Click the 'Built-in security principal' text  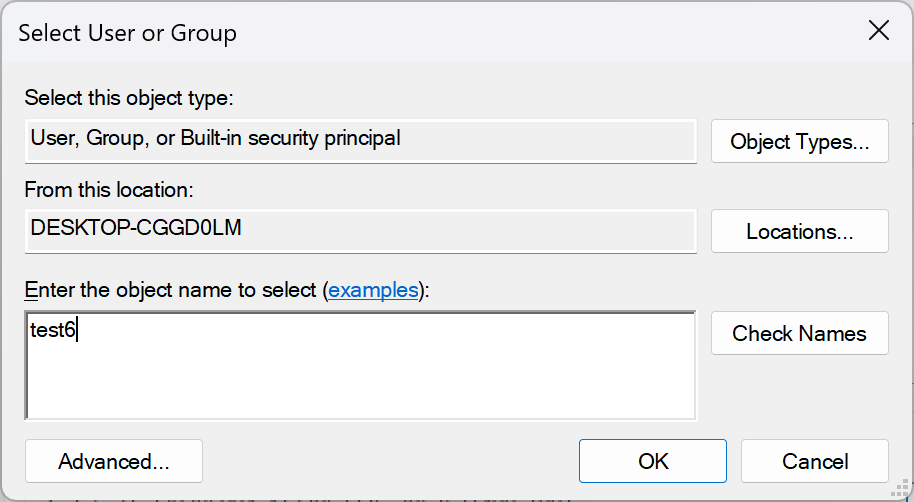coord(290,138)
